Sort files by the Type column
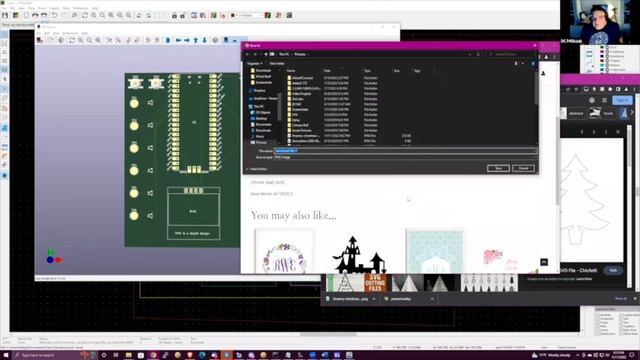Screen dimensions: 640x360 [x=367, y=71]
